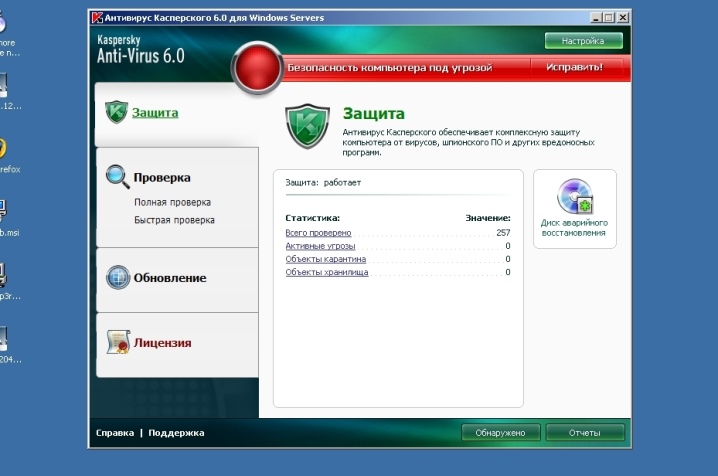Image resolution: width=718 pixels, height=476 pixels.
Task: Click the Kaspersky K icon in title bar
Action: pyautogui.click(x=97, y=18)
